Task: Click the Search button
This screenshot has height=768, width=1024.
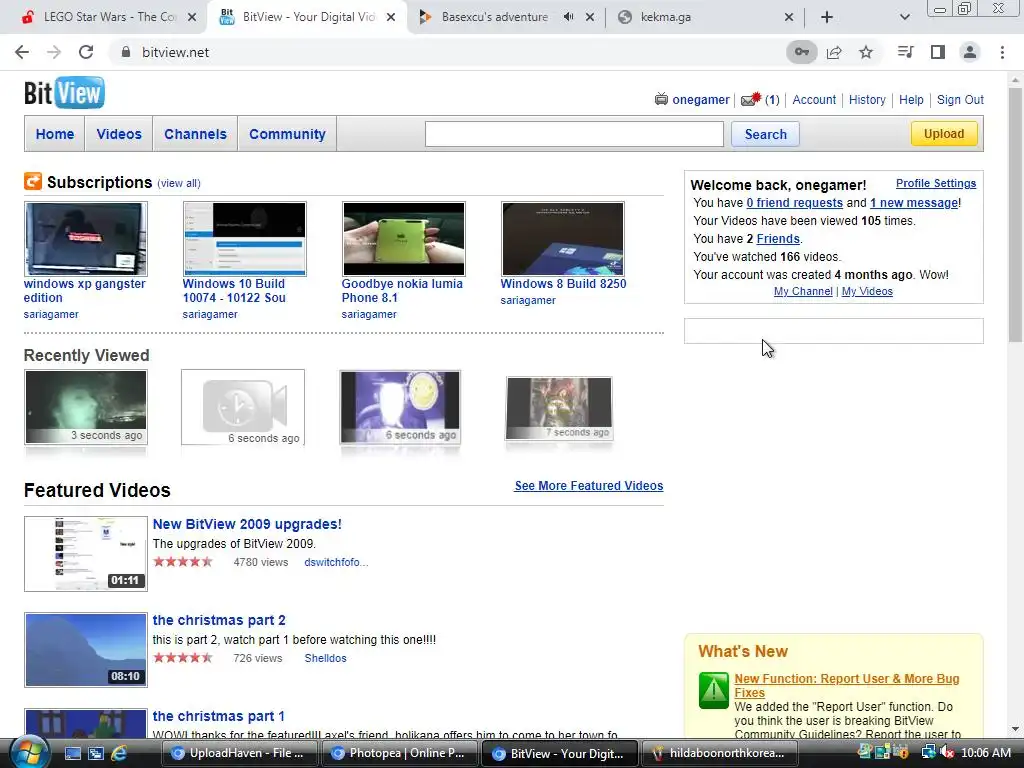Action: (765, 134)
